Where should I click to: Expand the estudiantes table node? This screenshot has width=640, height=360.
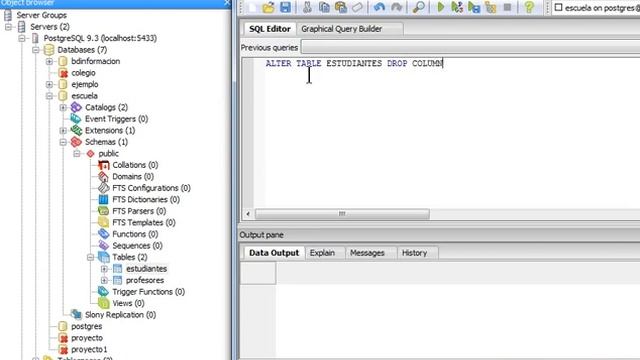click(104, 269)
